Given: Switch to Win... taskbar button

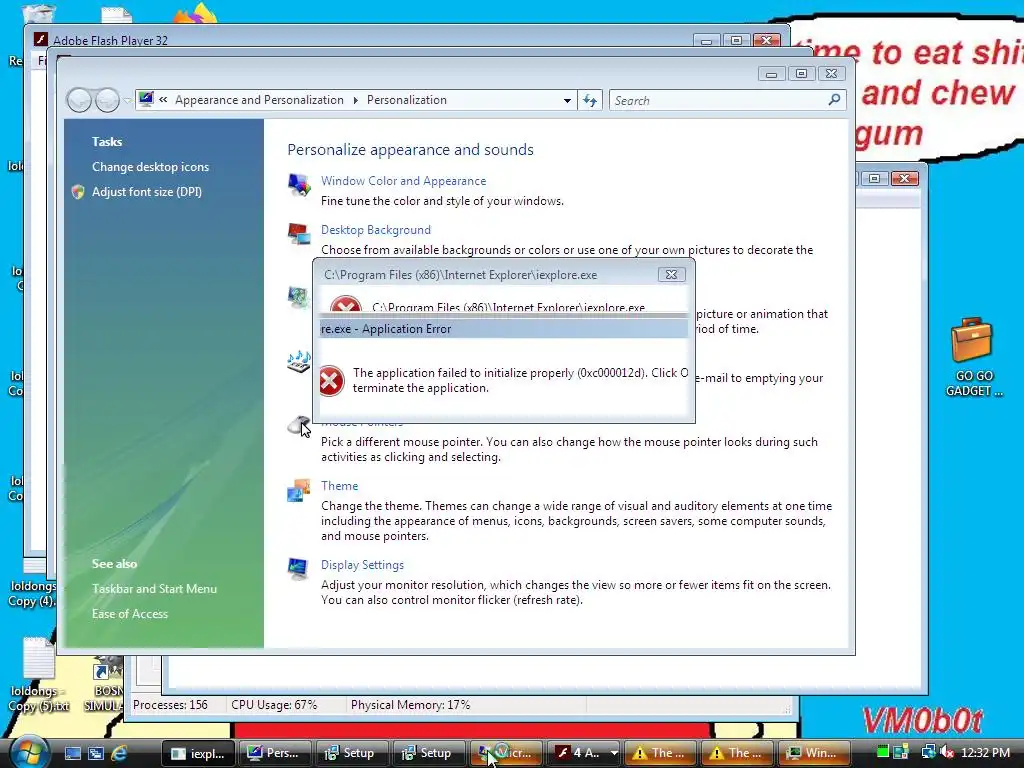Looking at the screenshot, I should pyautogui.click(x=814, y=753).
